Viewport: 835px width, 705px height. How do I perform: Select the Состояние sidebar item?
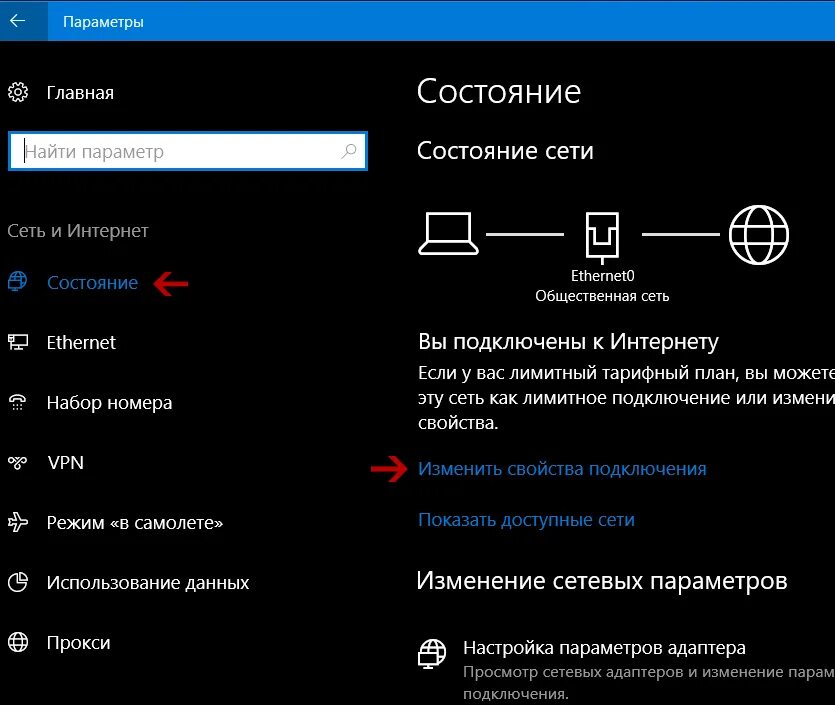click(93, 282)
